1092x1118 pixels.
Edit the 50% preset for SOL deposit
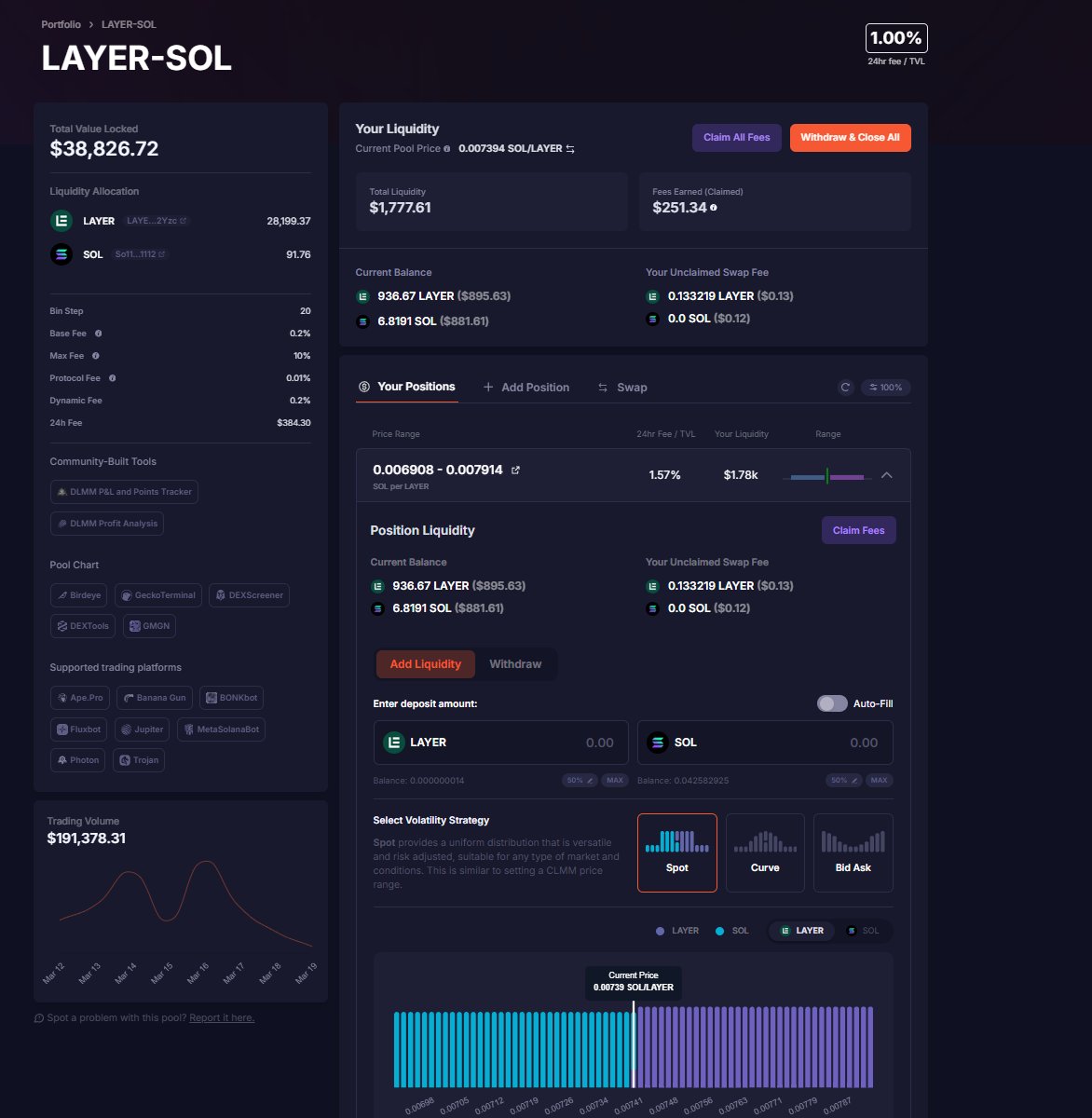[844, 781]
